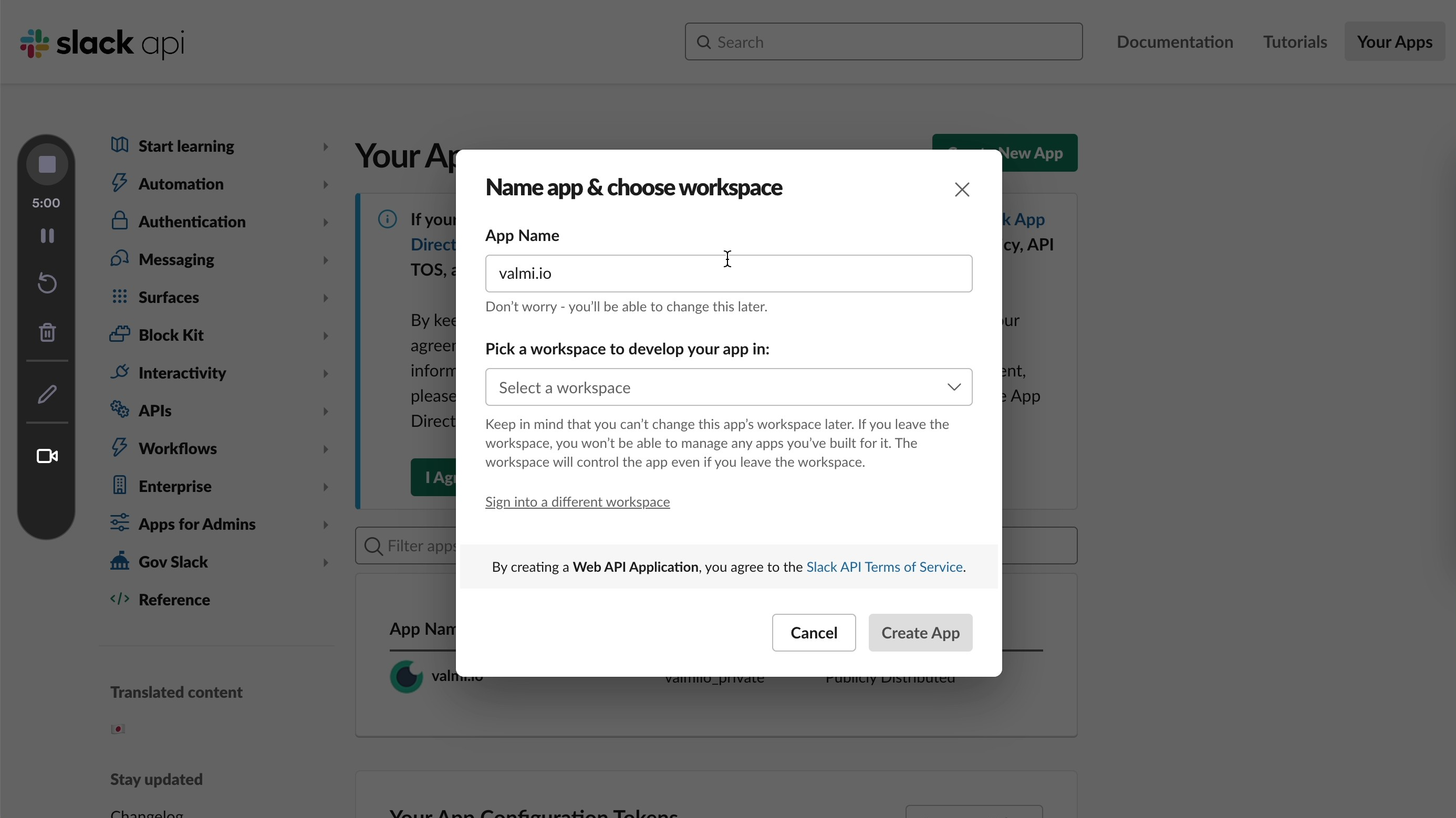Viewport: 1456px width, 818px height.
Task: Click the Authentication lock icon in sidebar
Action: (119, 222)
